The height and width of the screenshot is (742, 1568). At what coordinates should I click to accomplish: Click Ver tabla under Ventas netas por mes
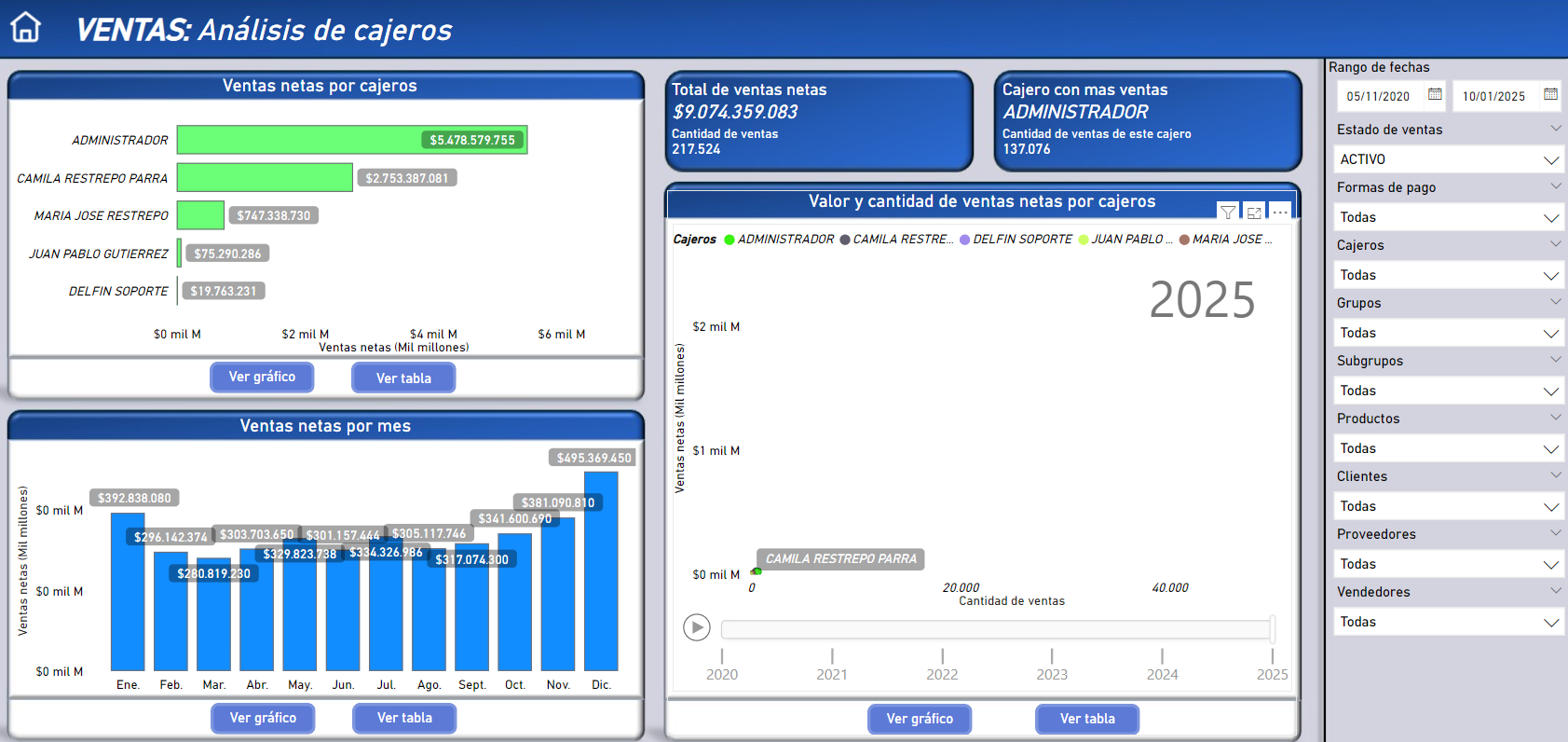(x=404, y=718)
